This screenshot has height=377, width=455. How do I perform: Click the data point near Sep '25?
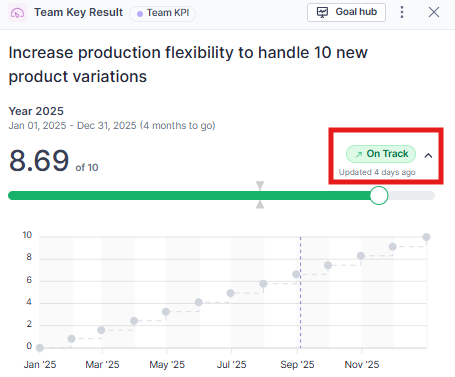click(x=296, y=274)
